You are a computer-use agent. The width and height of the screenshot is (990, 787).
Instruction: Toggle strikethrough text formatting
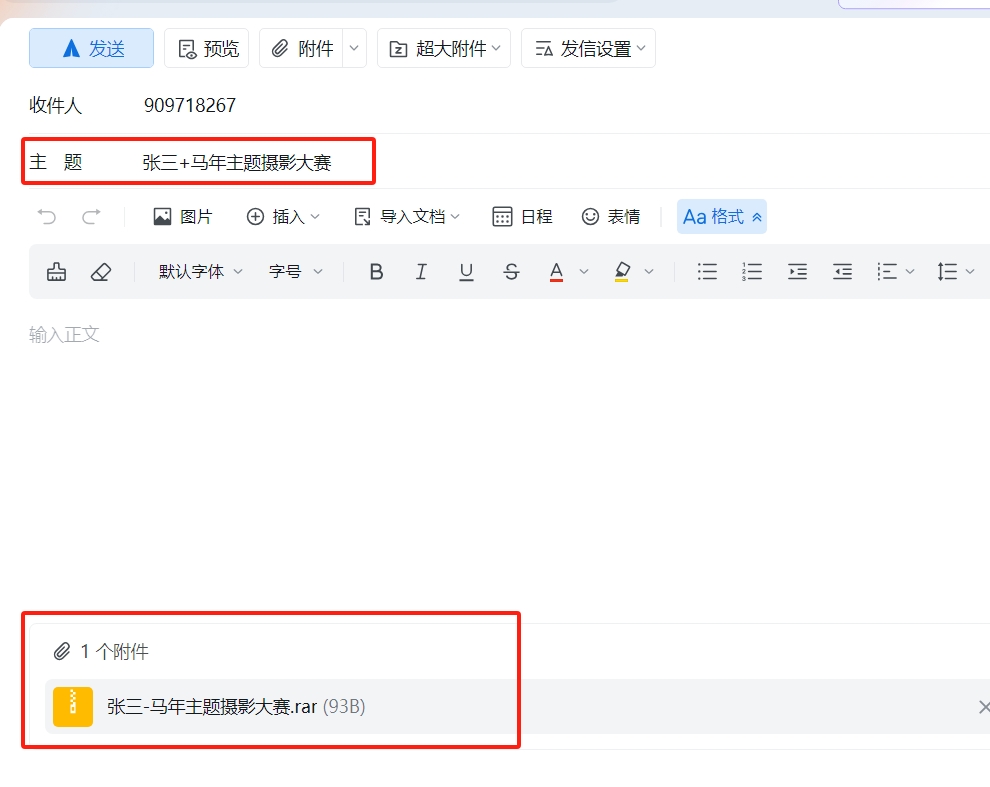511,271
